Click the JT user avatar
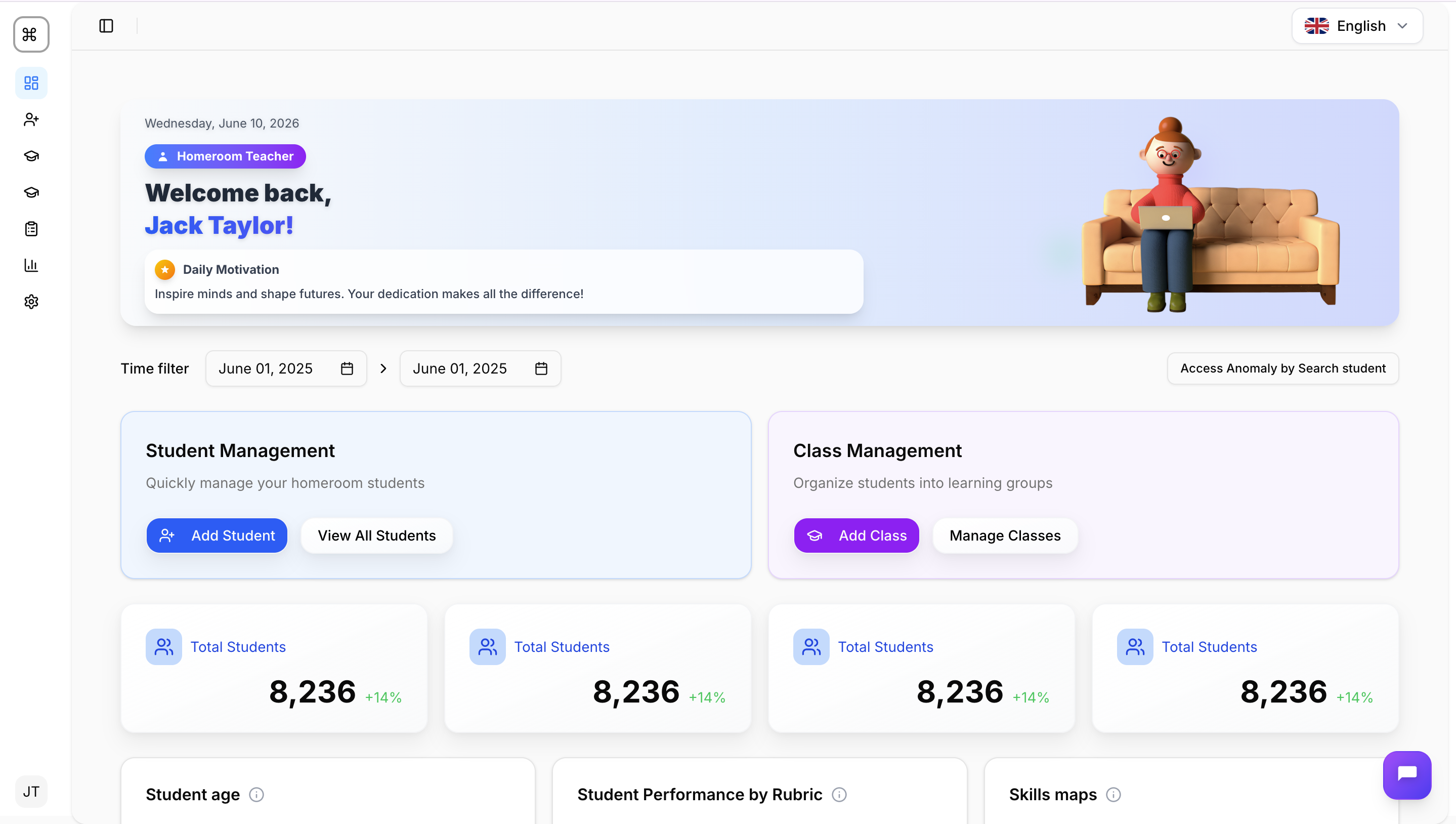Image resolution: width=1456 pixels, height=824 pixels. pyautogui.click(x=31, y=791)
